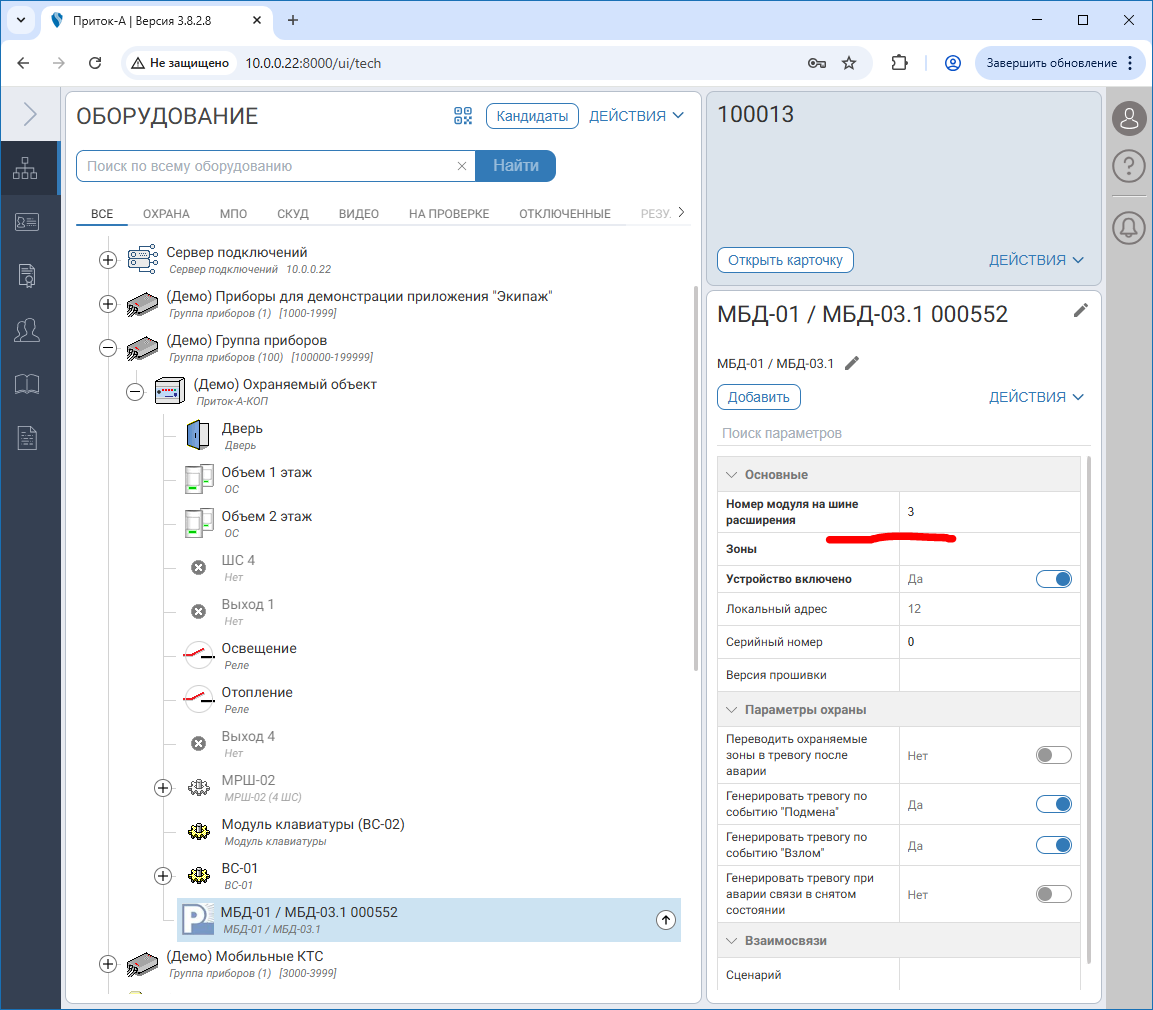Click the notification bell icon
1153x1010 pixels.
pyautogui.click(x=1129, y=228)
